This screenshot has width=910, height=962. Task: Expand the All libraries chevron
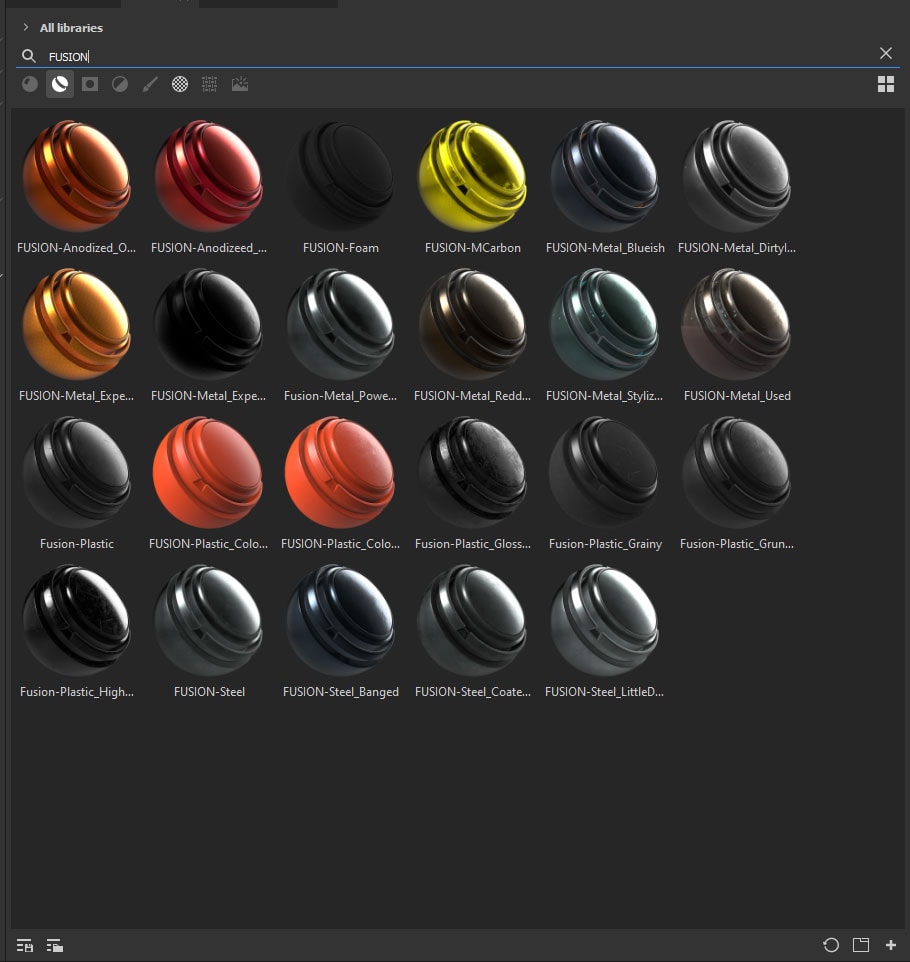[x=26, y=27]
